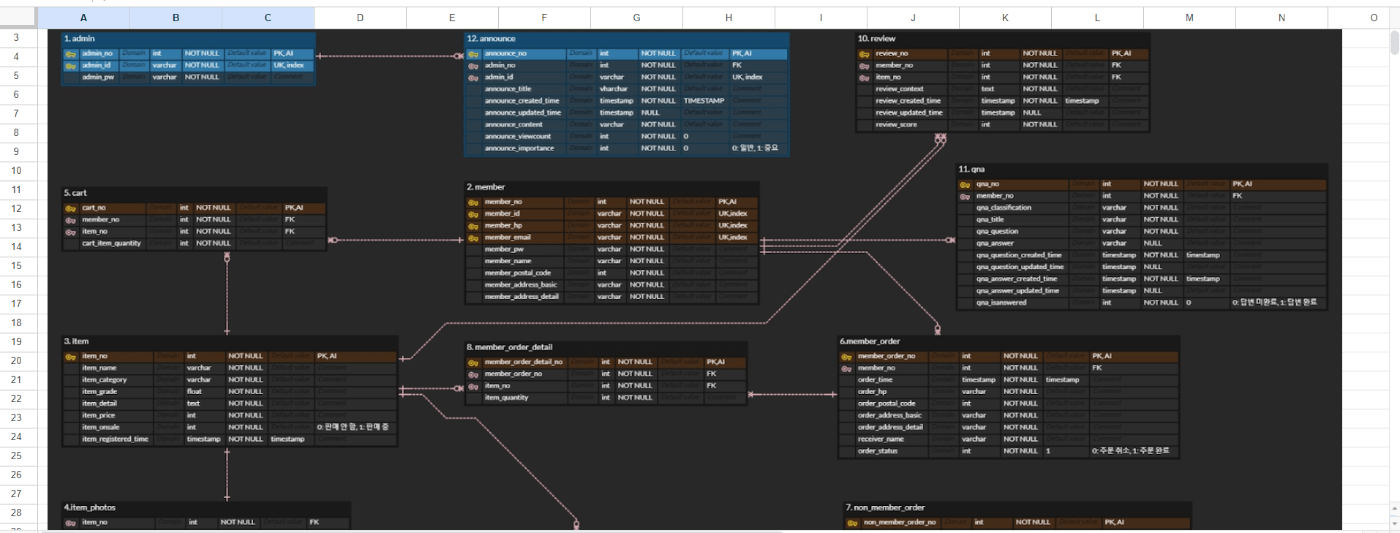
Task: Click the key icon beside review_no
Action: point(864,53)
